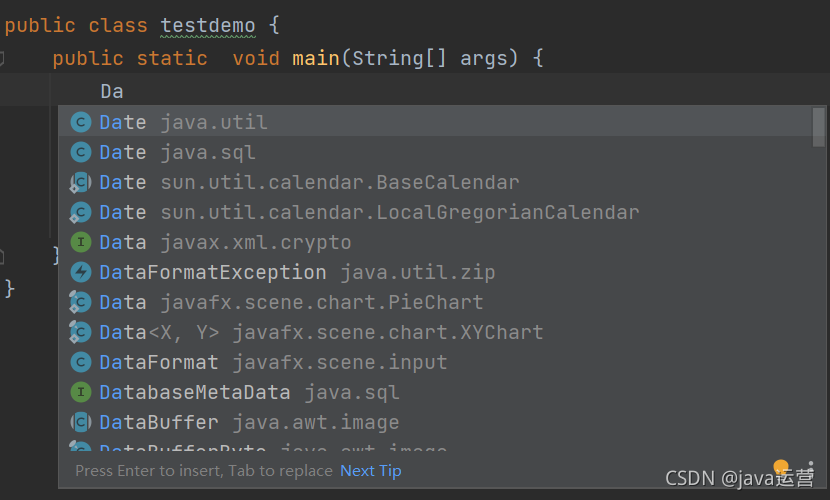The image size is (830, 500).
Task: Select DataBuffer java.awt.image suggestion
Action: [x=434, y=422]
